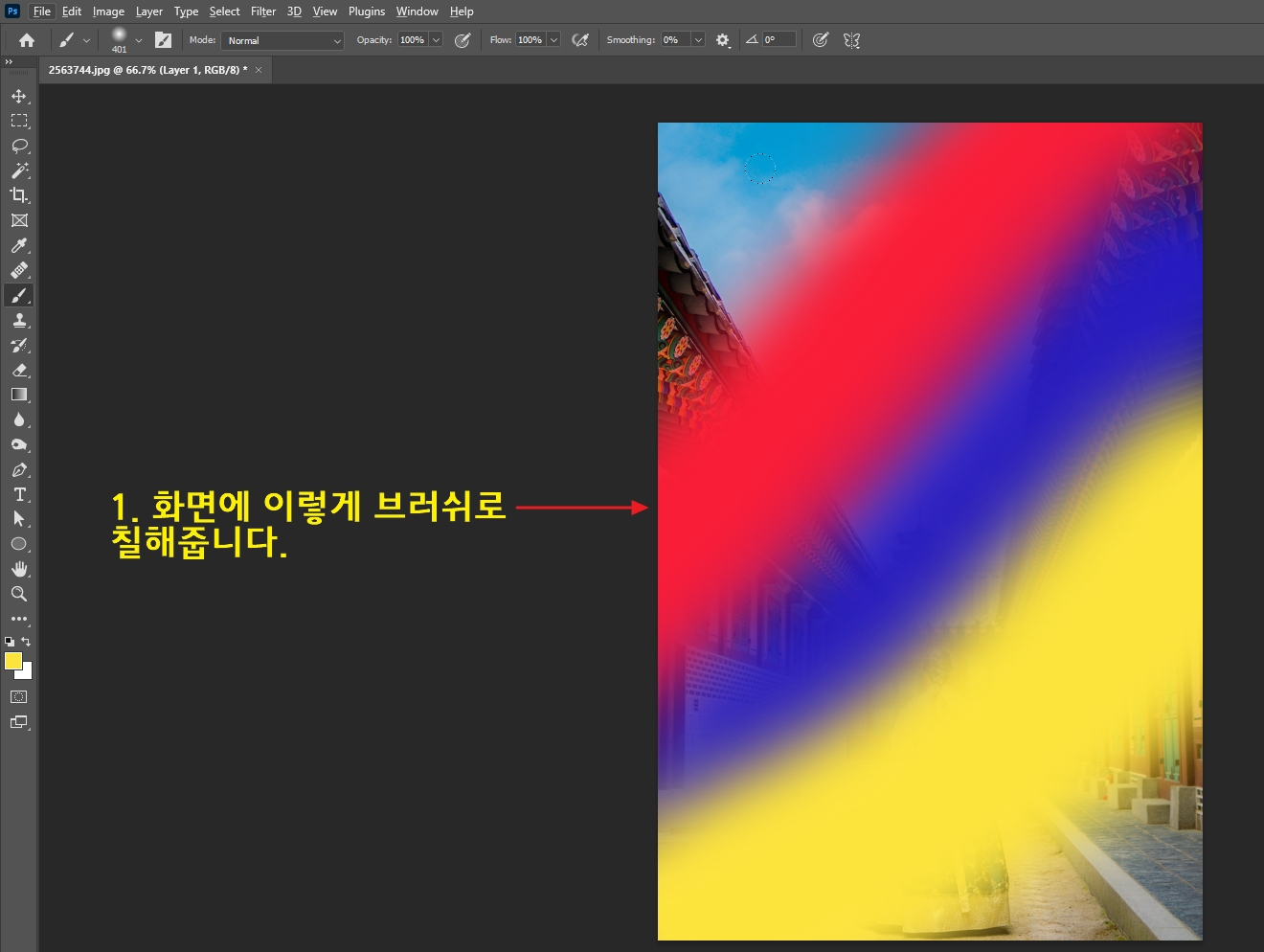Toggle Quick Mask mode
This screenshot has height=952, width=1264.
point(19,697)
